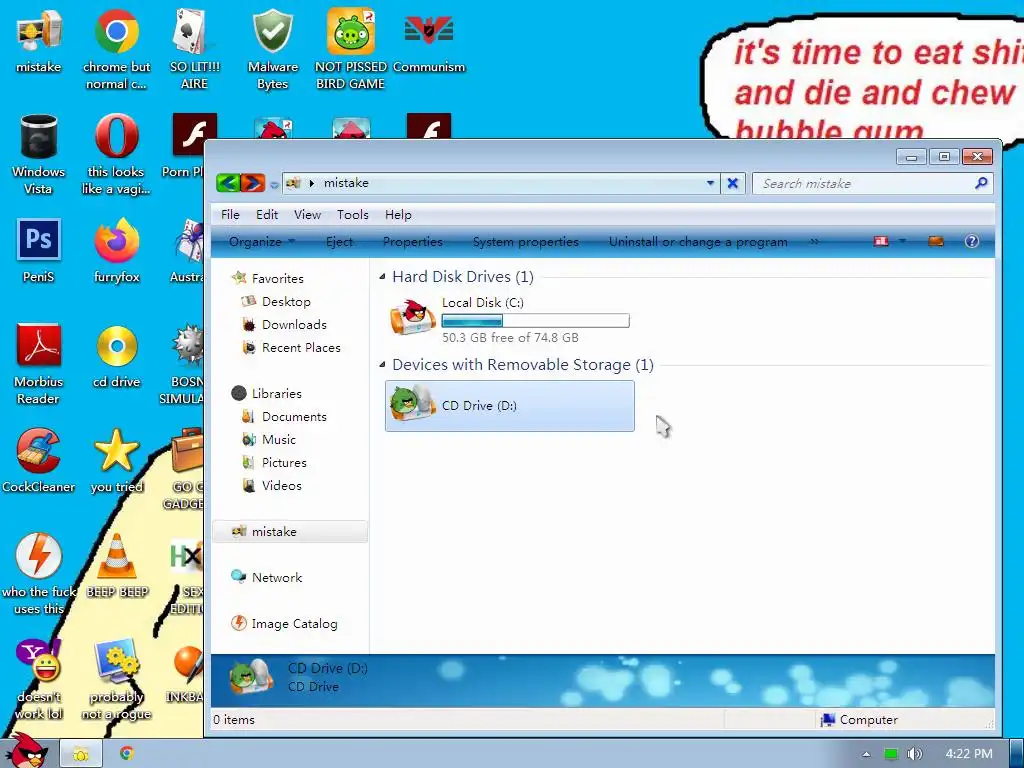Open the Communism desktop icon

pos(429,40)
